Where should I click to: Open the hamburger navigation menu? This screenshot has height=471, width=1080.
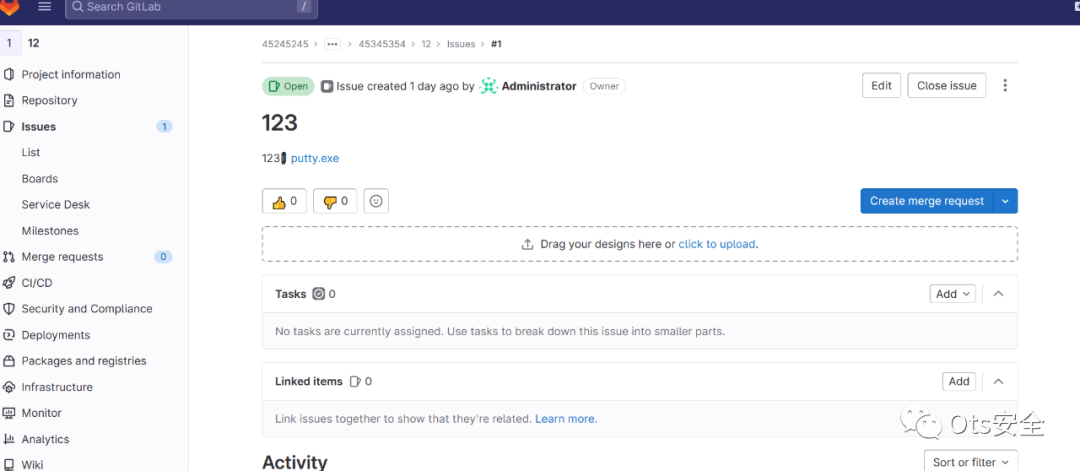coord(45,7)
